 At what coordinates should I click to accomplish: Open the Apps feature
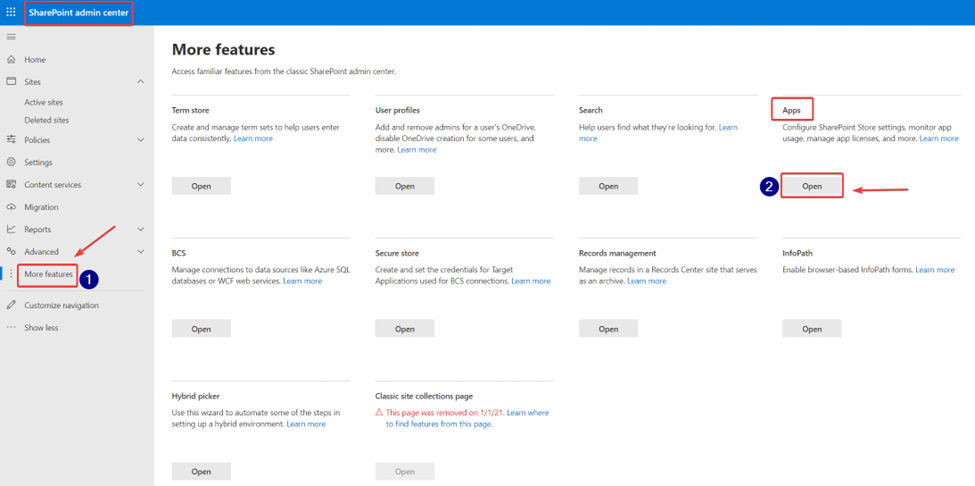point(811,186)
